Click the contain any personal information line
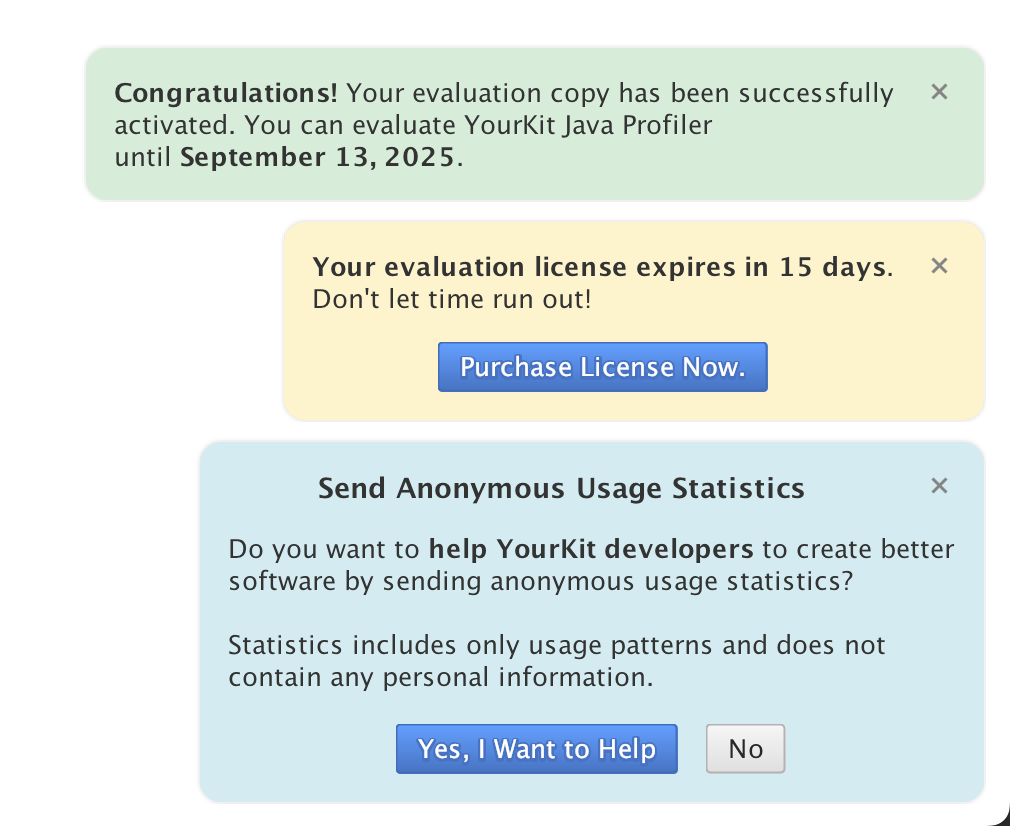 click(440, 677)
